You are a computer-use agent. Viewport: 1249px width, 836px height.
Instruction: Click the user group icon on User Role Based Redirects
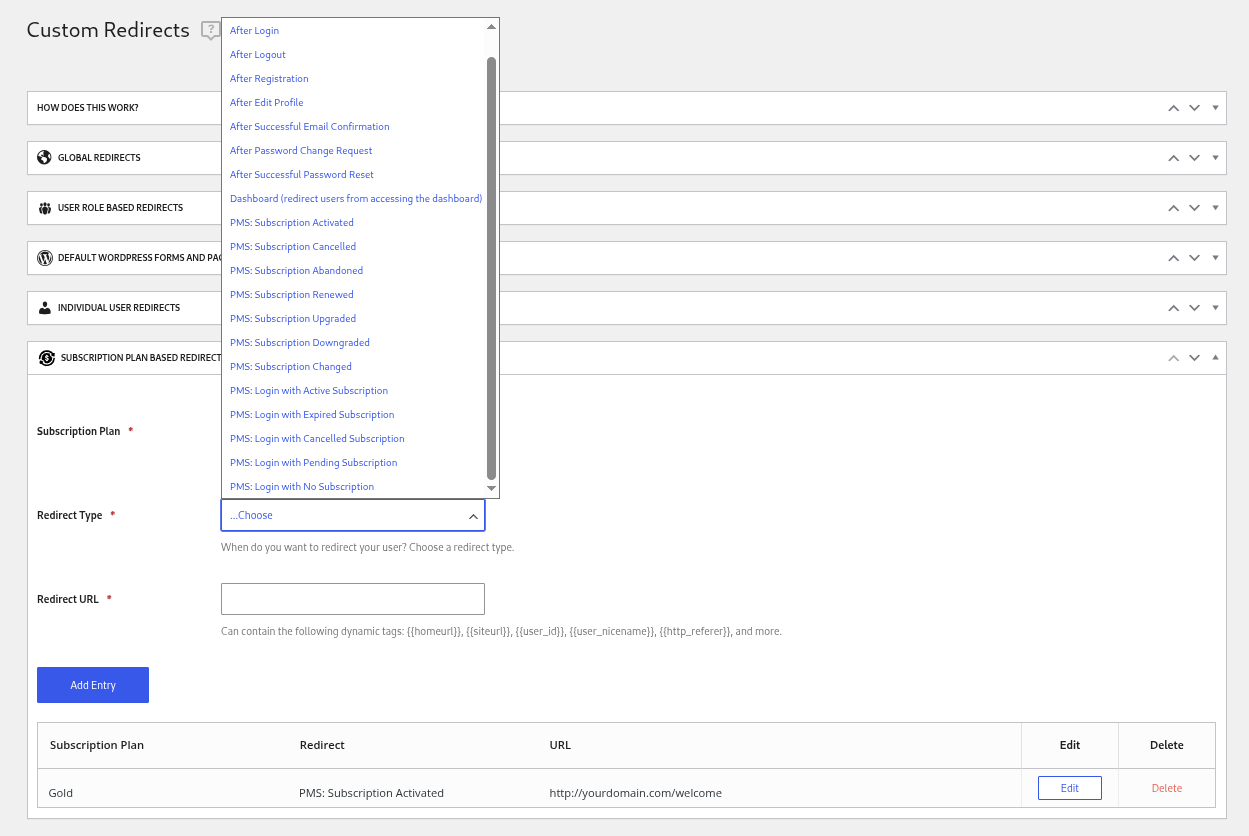tap(44, 207)
